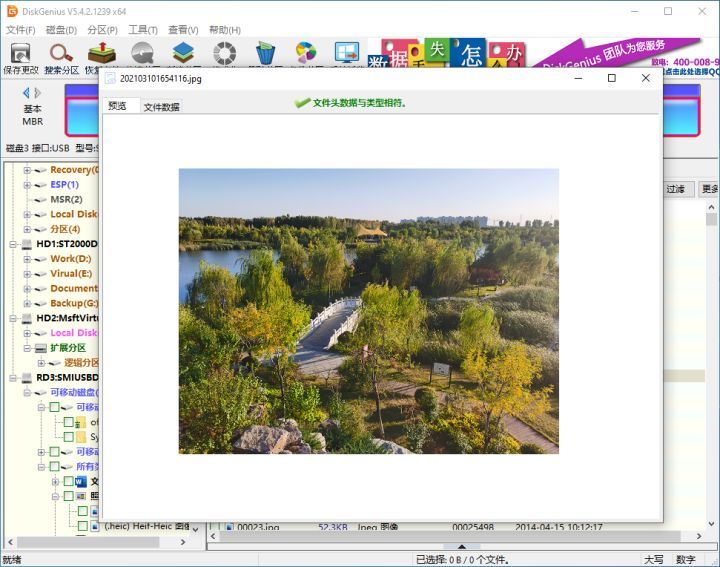Screen dimensions: 720x567
Task: Click the drive icon beside Work(D:)
Action: click(x=41, y=259)
